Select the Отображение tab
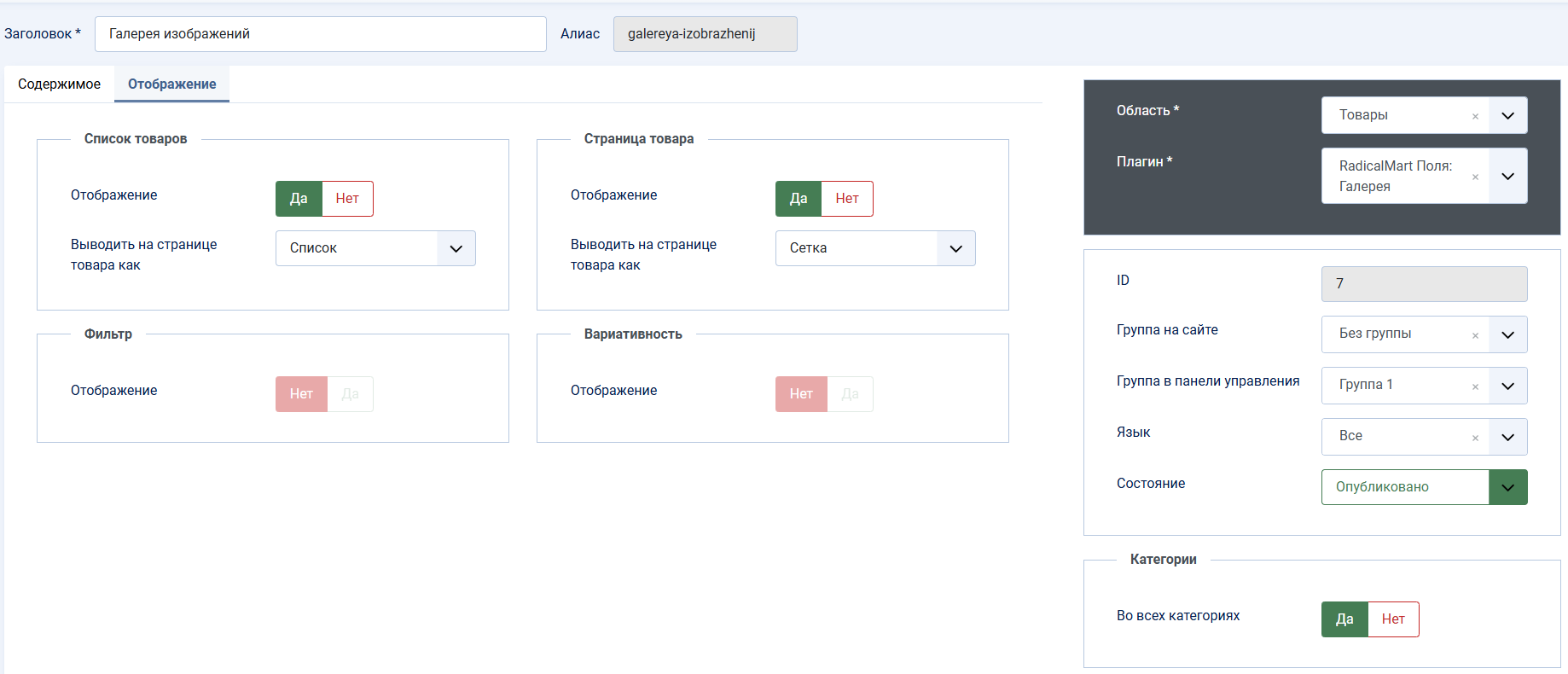The height and width of the screenshot is (674, 1568). click(x=171, y=84)
